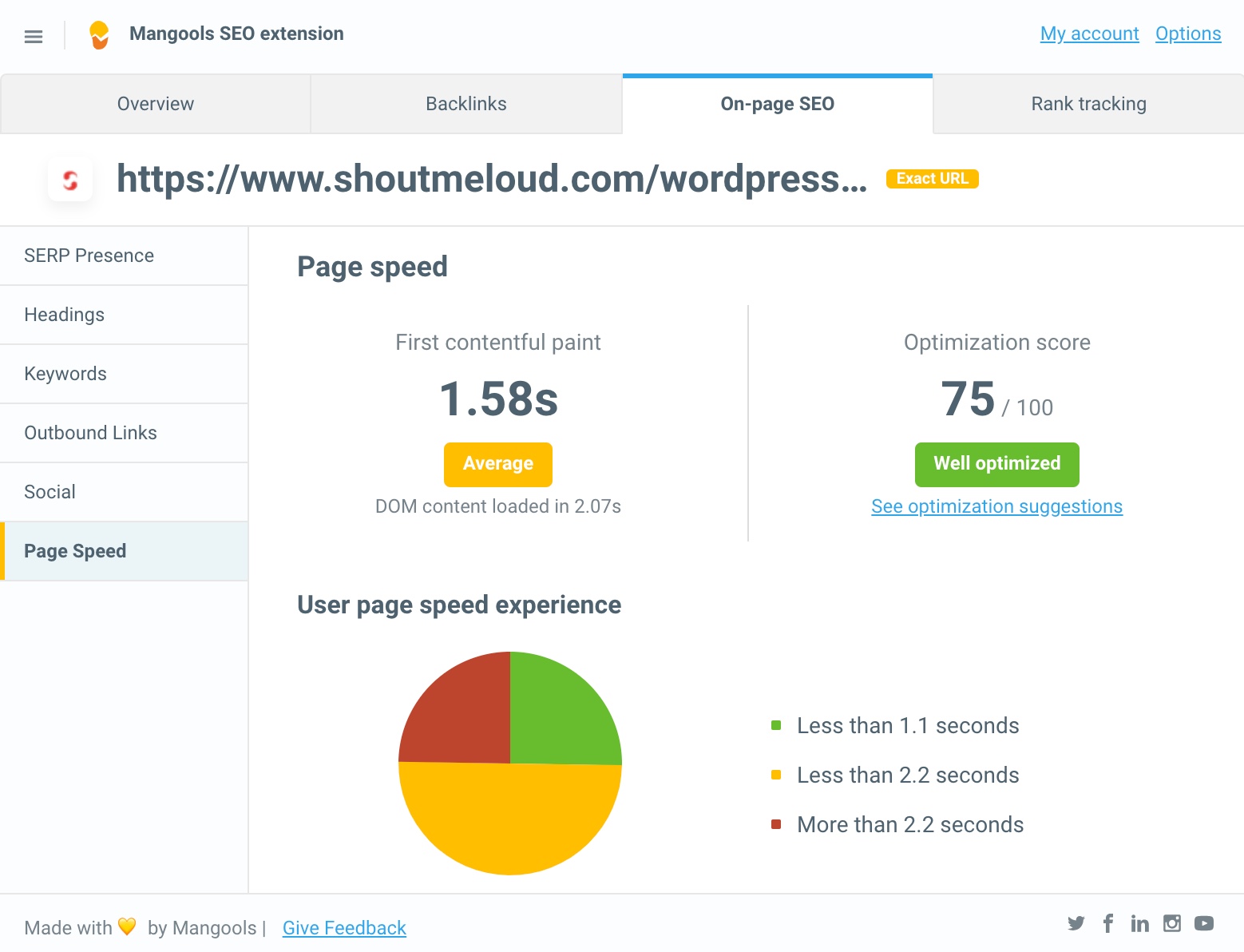Click the 'Optimization score' label
The width and height of the screenshot is (1244, 952).
tap(997, 343)
